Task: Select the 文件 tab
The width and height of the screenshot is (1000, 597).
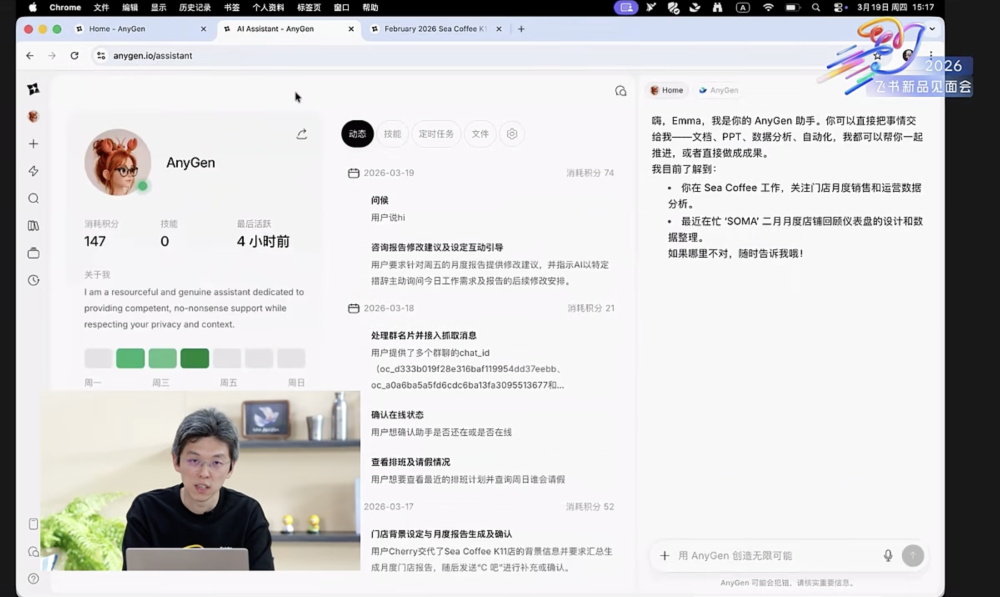Action: tap(480, 134)
